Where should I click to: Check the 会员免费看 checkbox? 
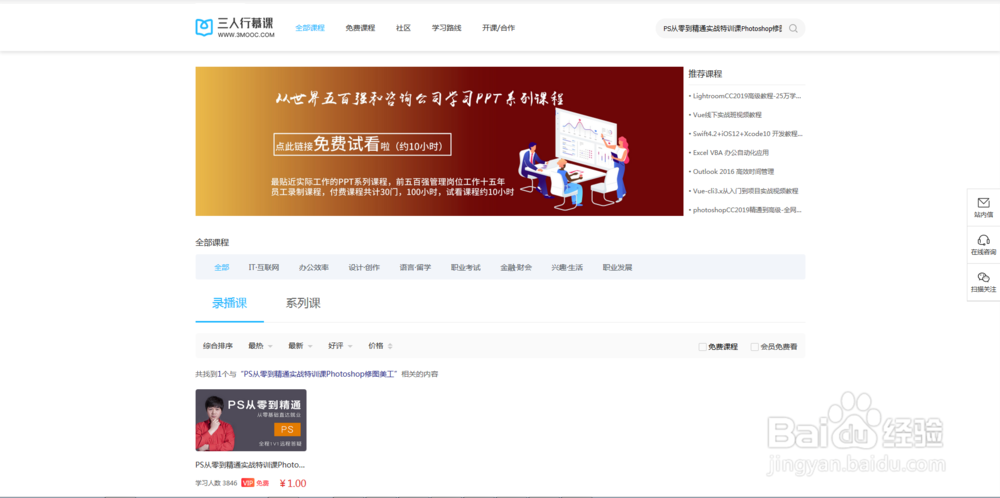pos(754,347)
